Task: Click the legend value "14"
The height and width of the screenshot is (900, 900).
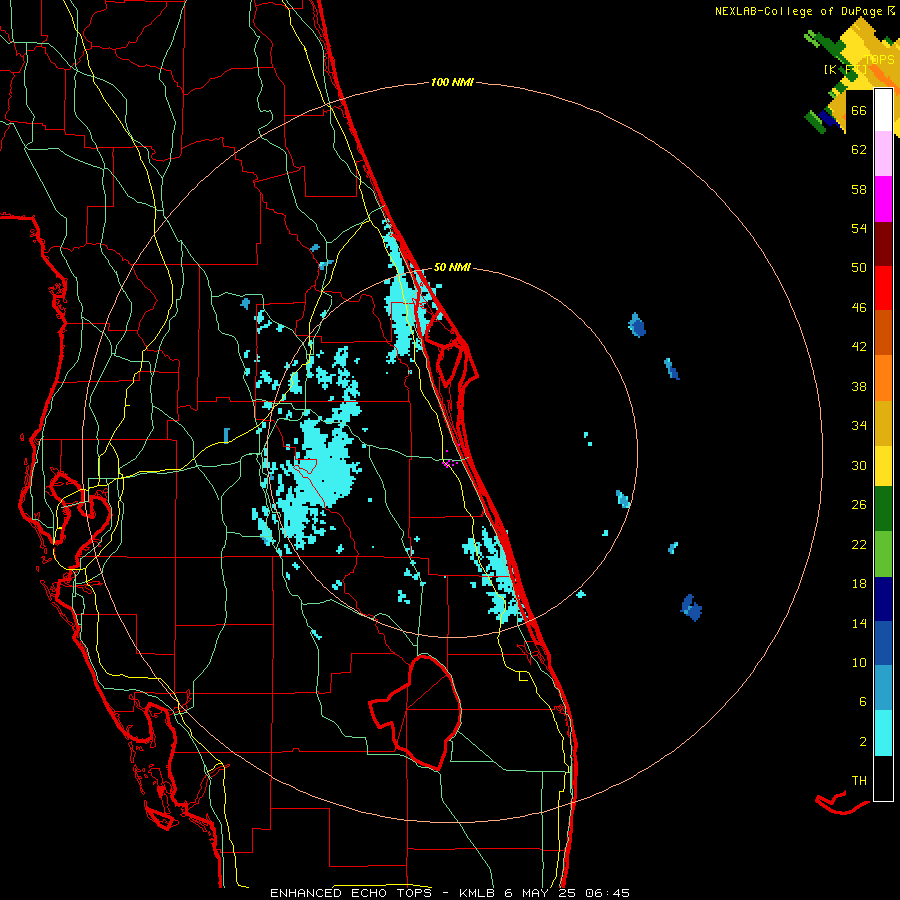Action: [x=859, y=623]
